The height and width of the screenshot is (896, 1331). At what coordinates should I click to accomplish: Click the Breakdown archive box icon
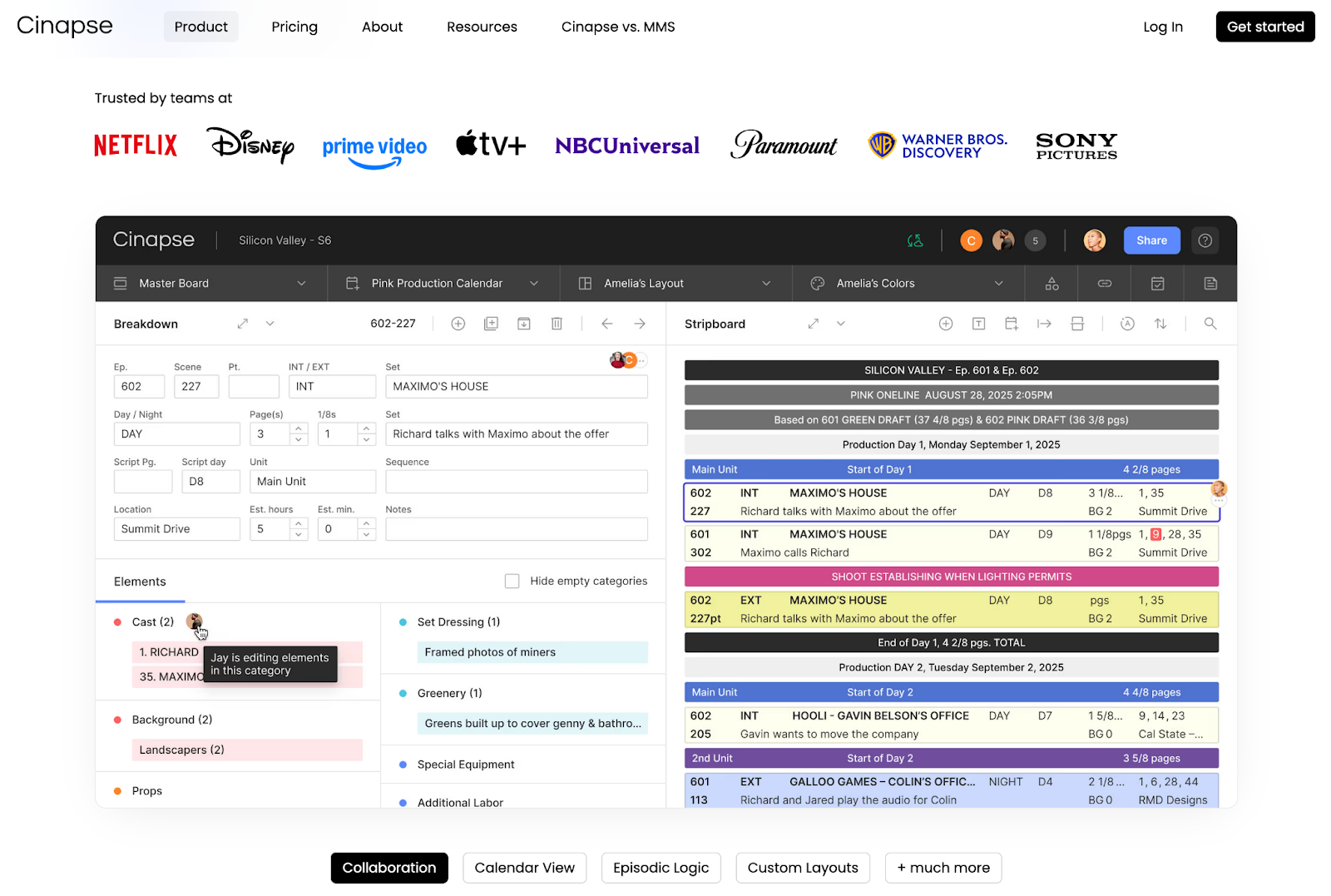(524, 324)
